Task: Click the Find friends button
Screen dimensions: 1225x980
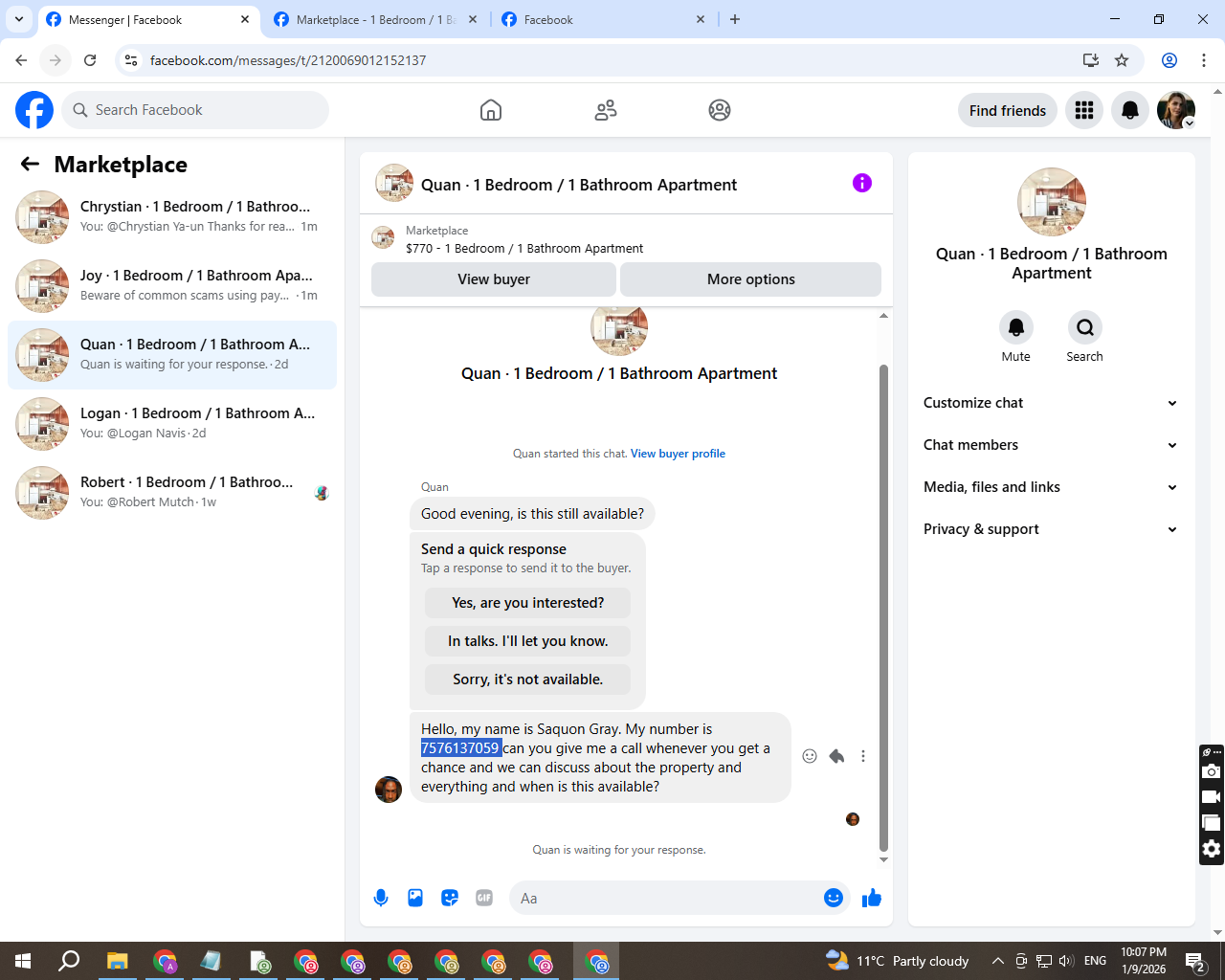Action: [x=1008, y=111]
